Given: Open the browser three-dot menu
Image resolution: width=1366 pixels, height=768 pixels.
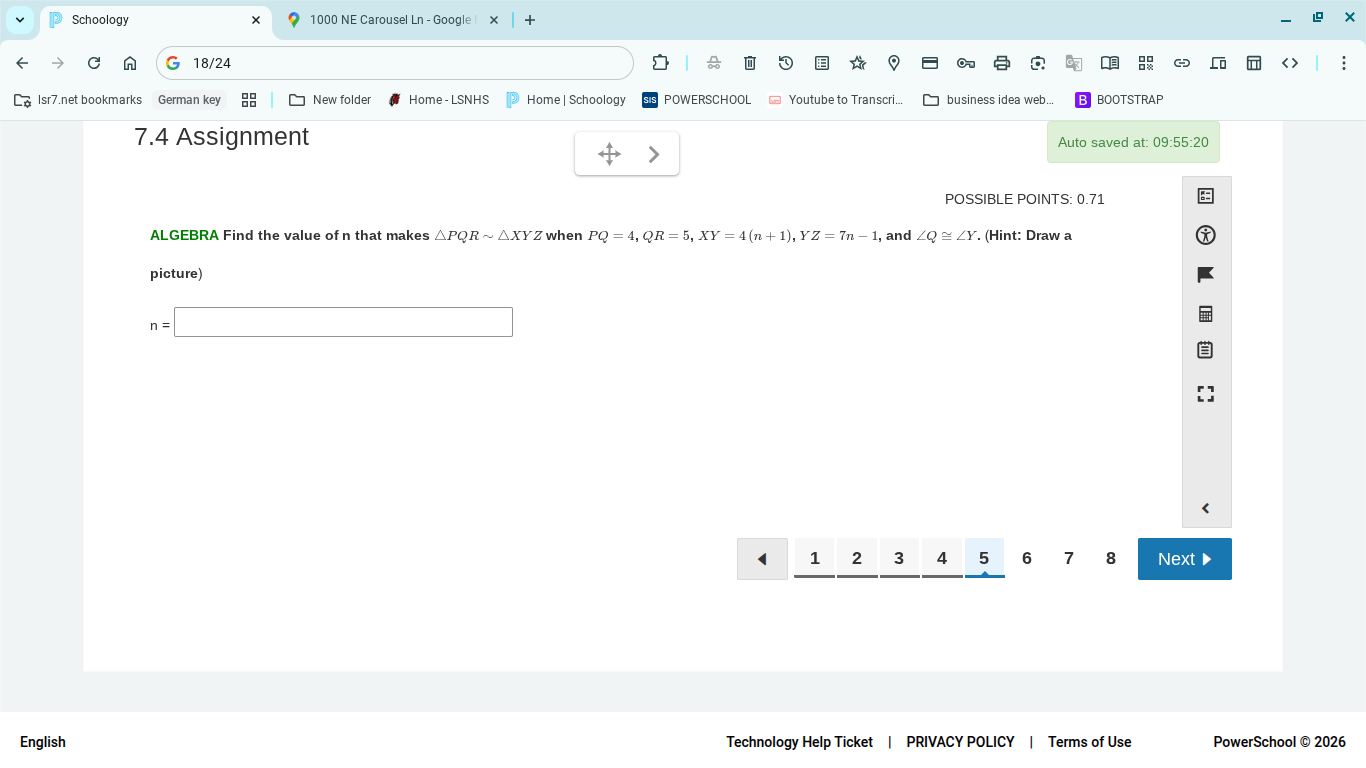Looking at the screenshot, I should pyautogui.click(x=1344, y=62).
